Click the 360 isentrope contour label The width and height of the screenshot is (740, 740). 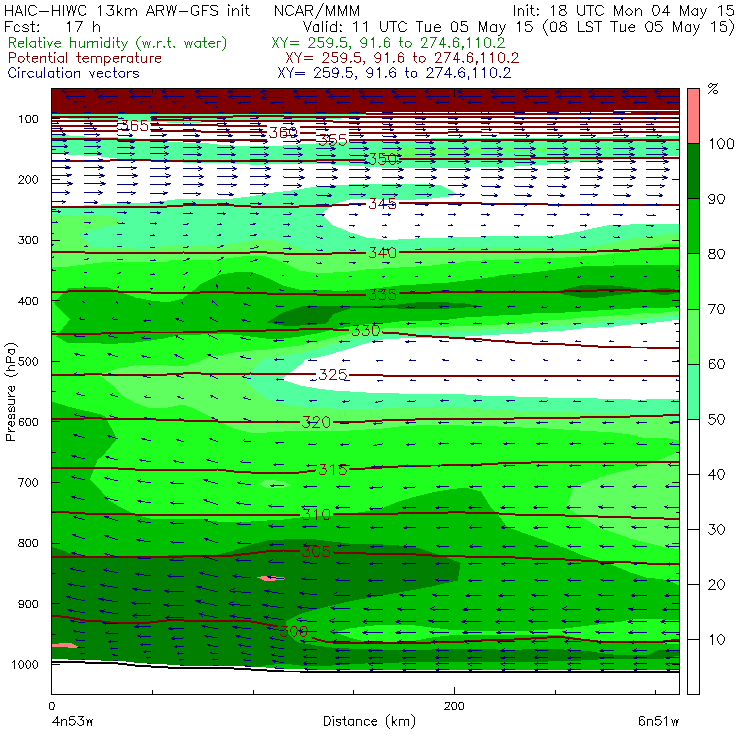click(x=283, y=133)
